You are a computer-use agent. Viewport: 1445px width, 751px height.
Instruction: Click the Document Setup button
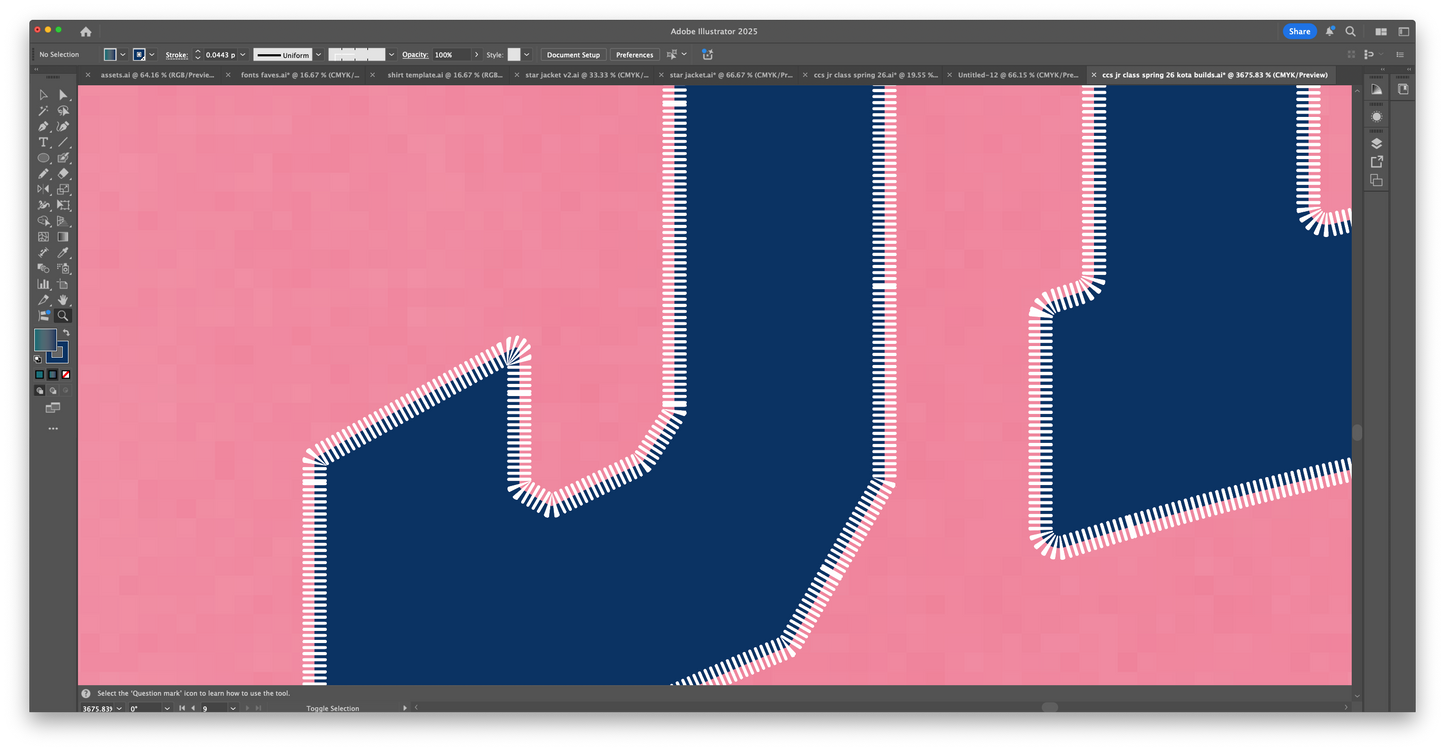pos(573,55)
